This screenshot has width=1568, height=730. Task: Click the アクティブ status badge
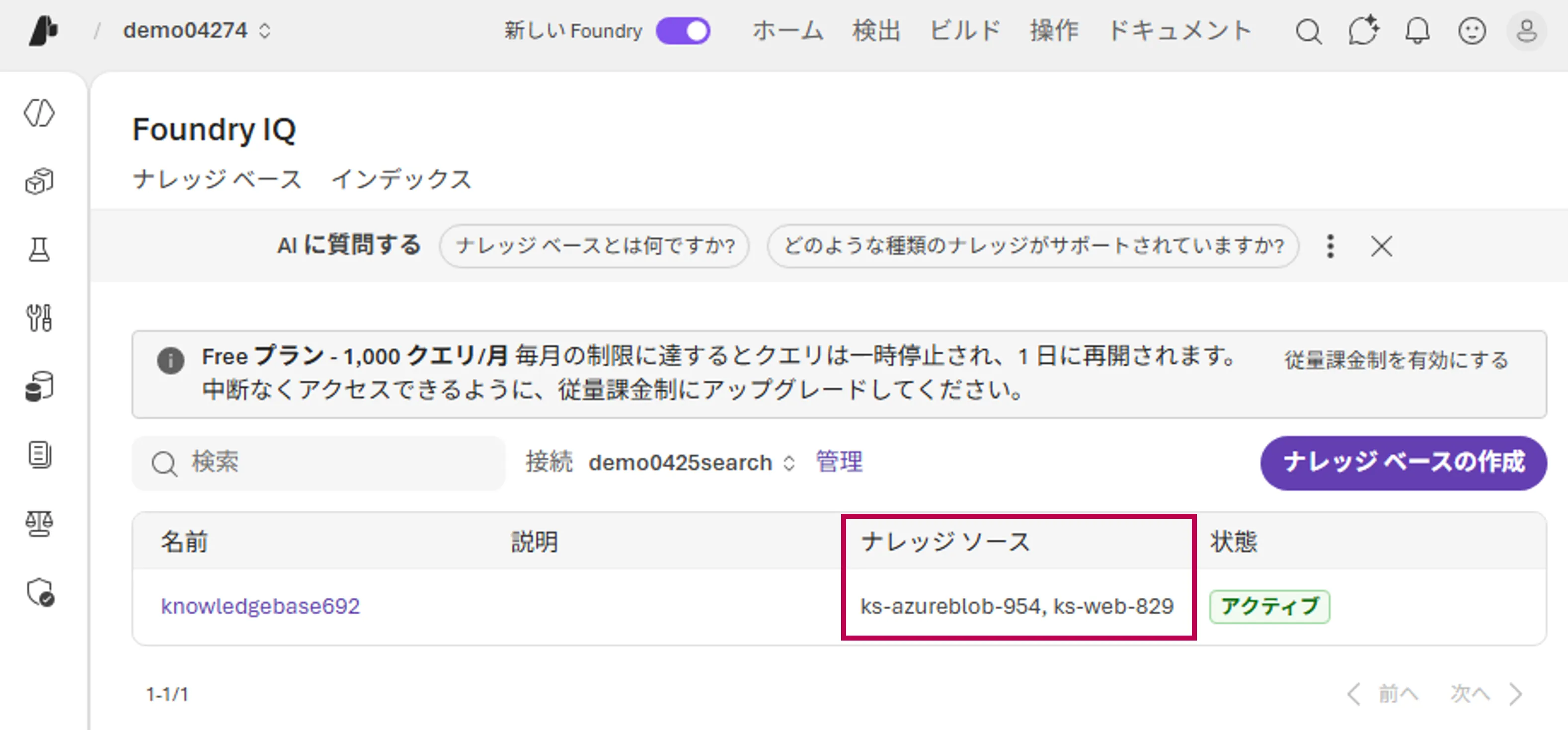click(1269, 606)
